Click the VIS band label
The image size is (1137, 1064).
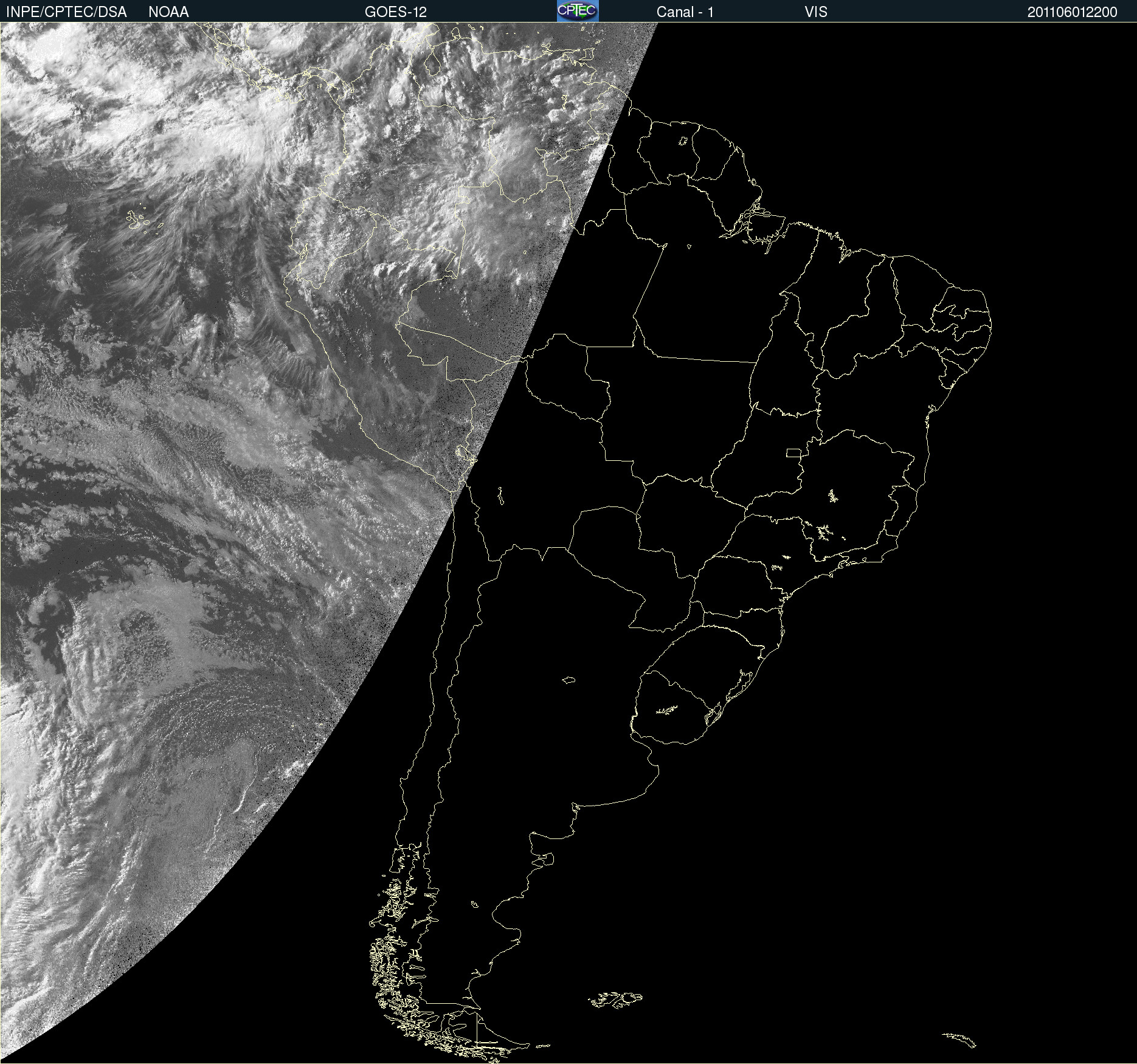pyautogui.click(x=816, y=12)
